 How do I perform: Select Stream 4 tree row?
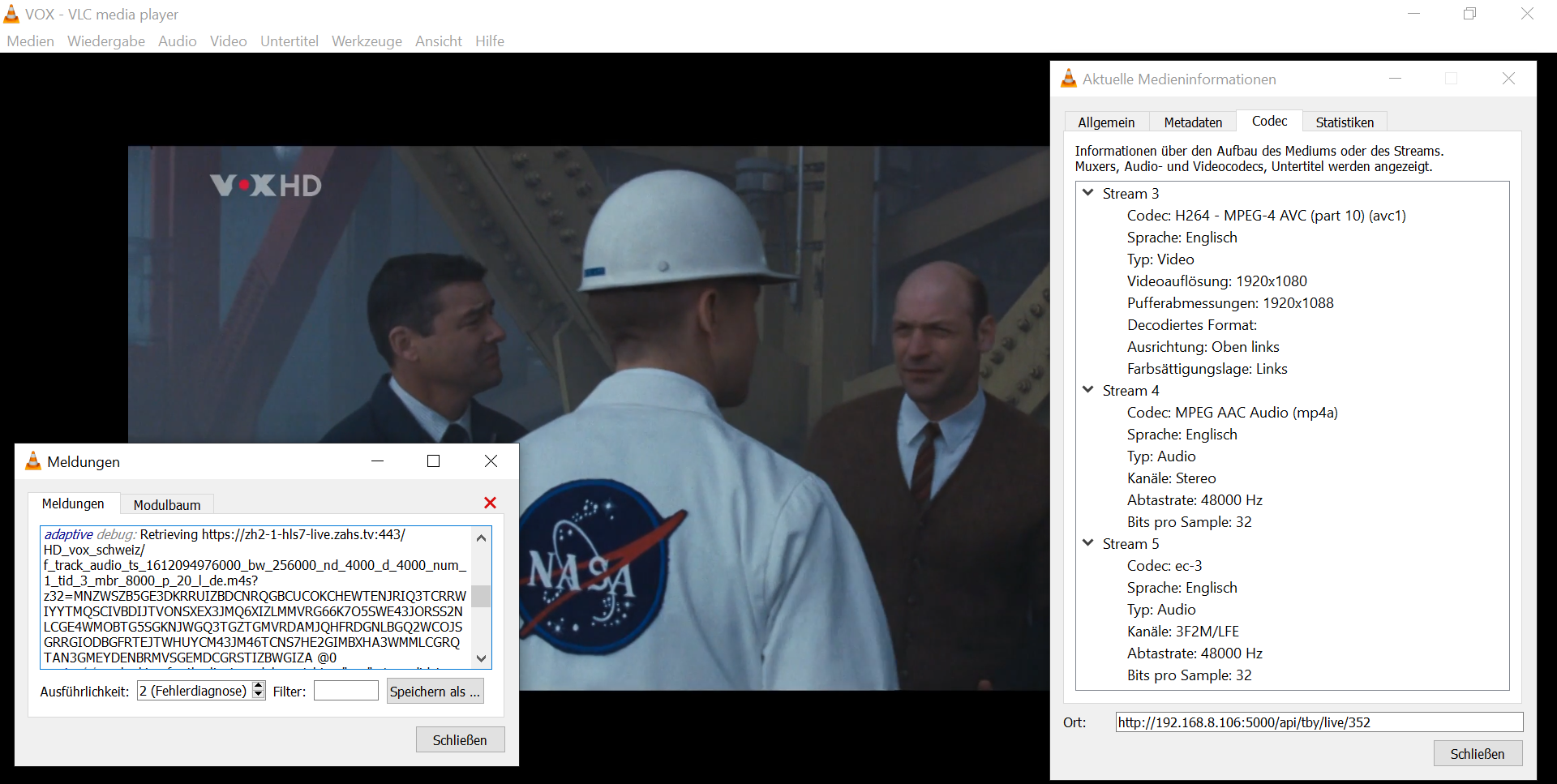click(1130, 391)
